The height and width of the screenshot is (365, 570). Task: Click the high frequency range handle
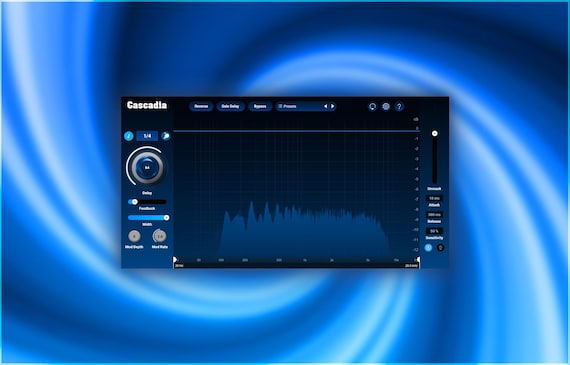(418, 260)
